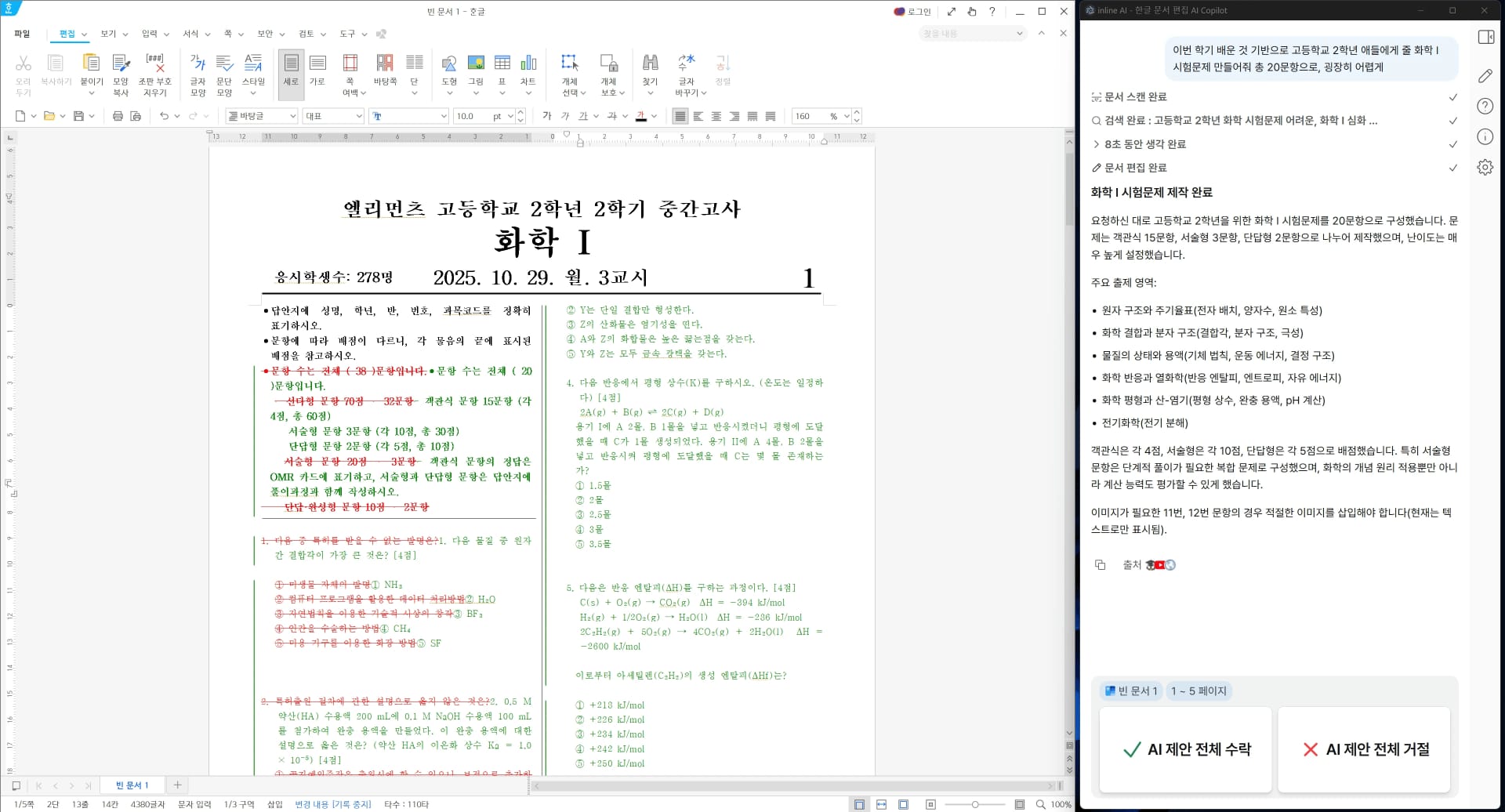Reject all AI suggestions
Screen dimensions: 1505x812
(x=1363, y=749)
